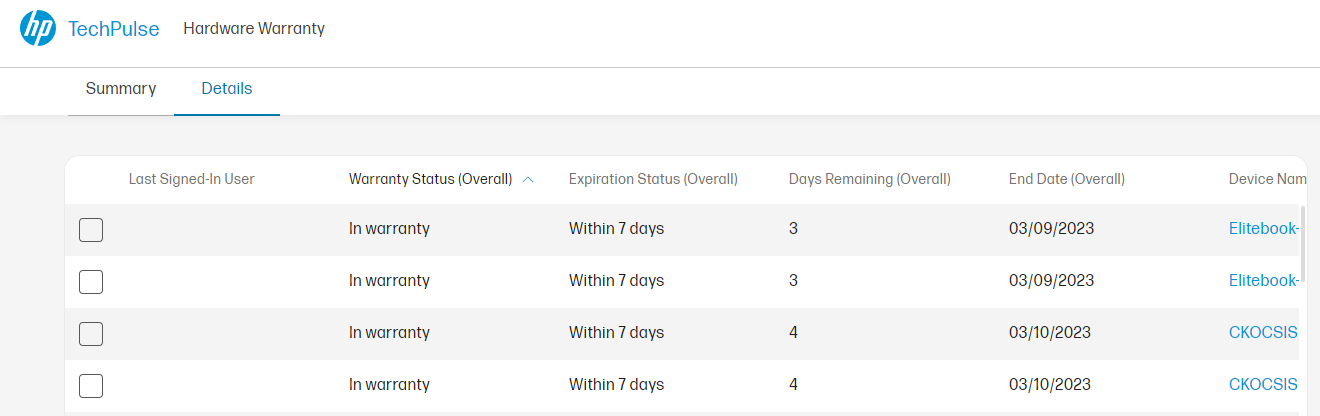
Task: Click the End Date (Overall) column header
Action: [x=1067, y=180]
